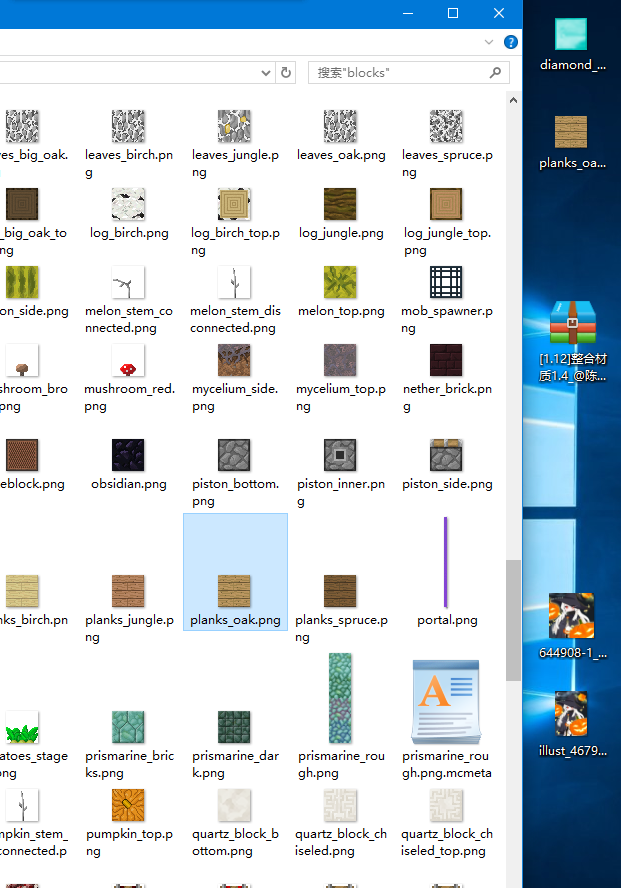Select the quartz_block_chiseled.png file icon
Image resolution: width=621 pixels, height=888 pixels.
pyautogui.click(x=340, y=805)
